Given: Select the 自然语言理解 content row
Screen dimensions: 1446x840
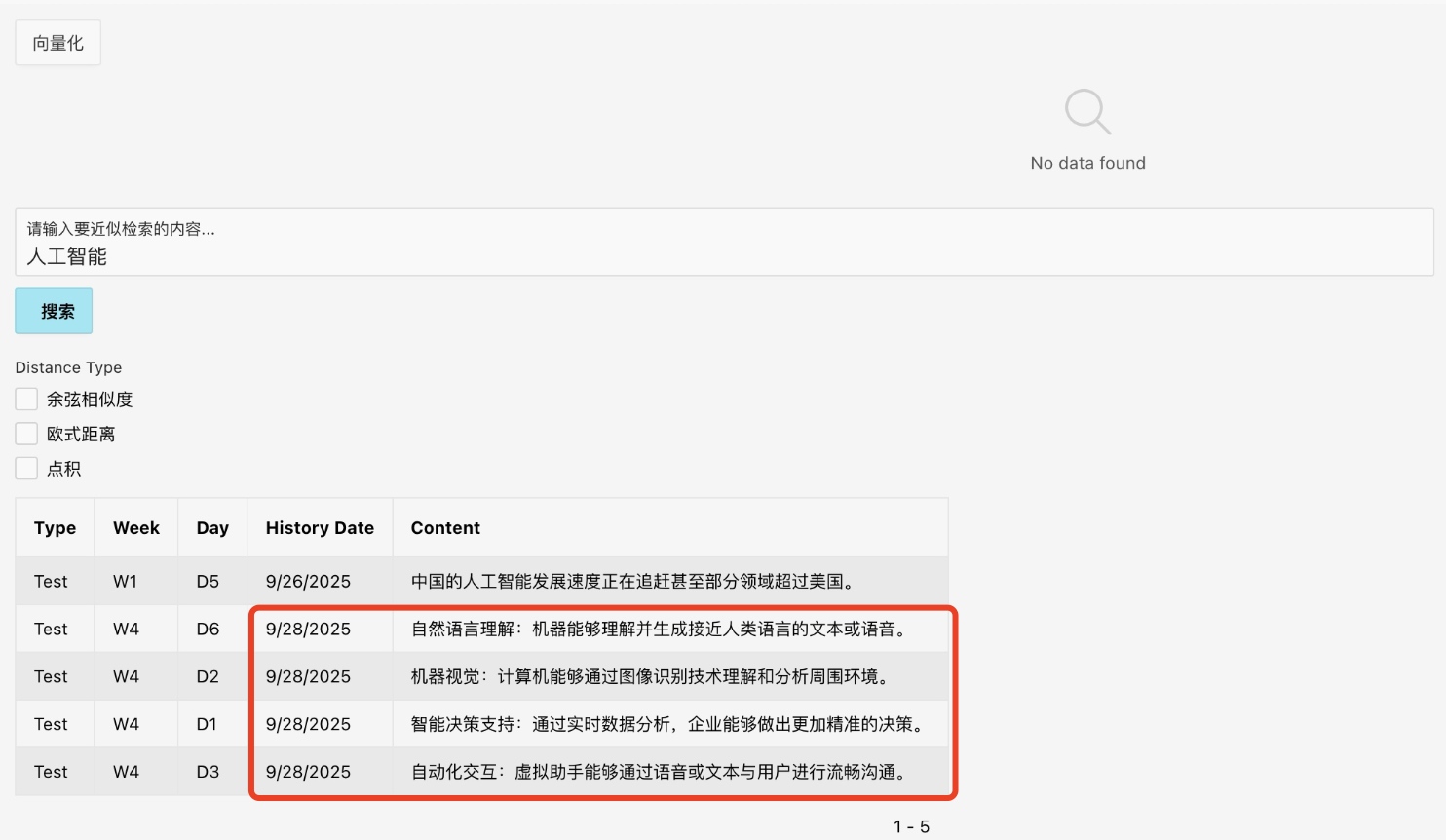Looking at the screenshot, I should pos(660,630).
